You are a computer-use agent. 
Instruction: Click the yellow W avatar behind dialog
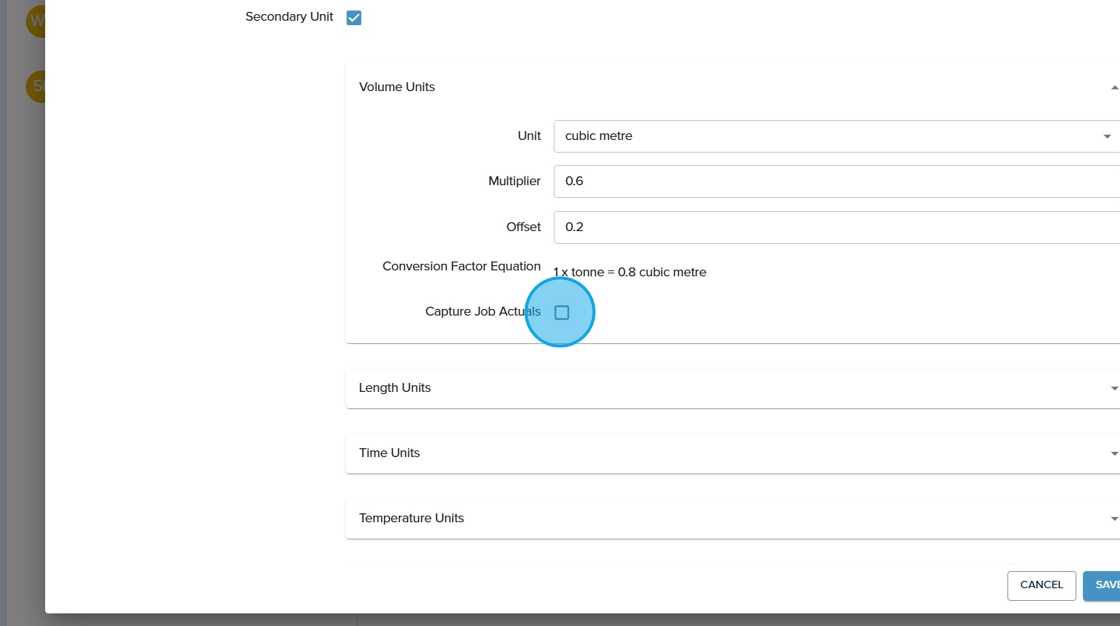pos(36,21)
